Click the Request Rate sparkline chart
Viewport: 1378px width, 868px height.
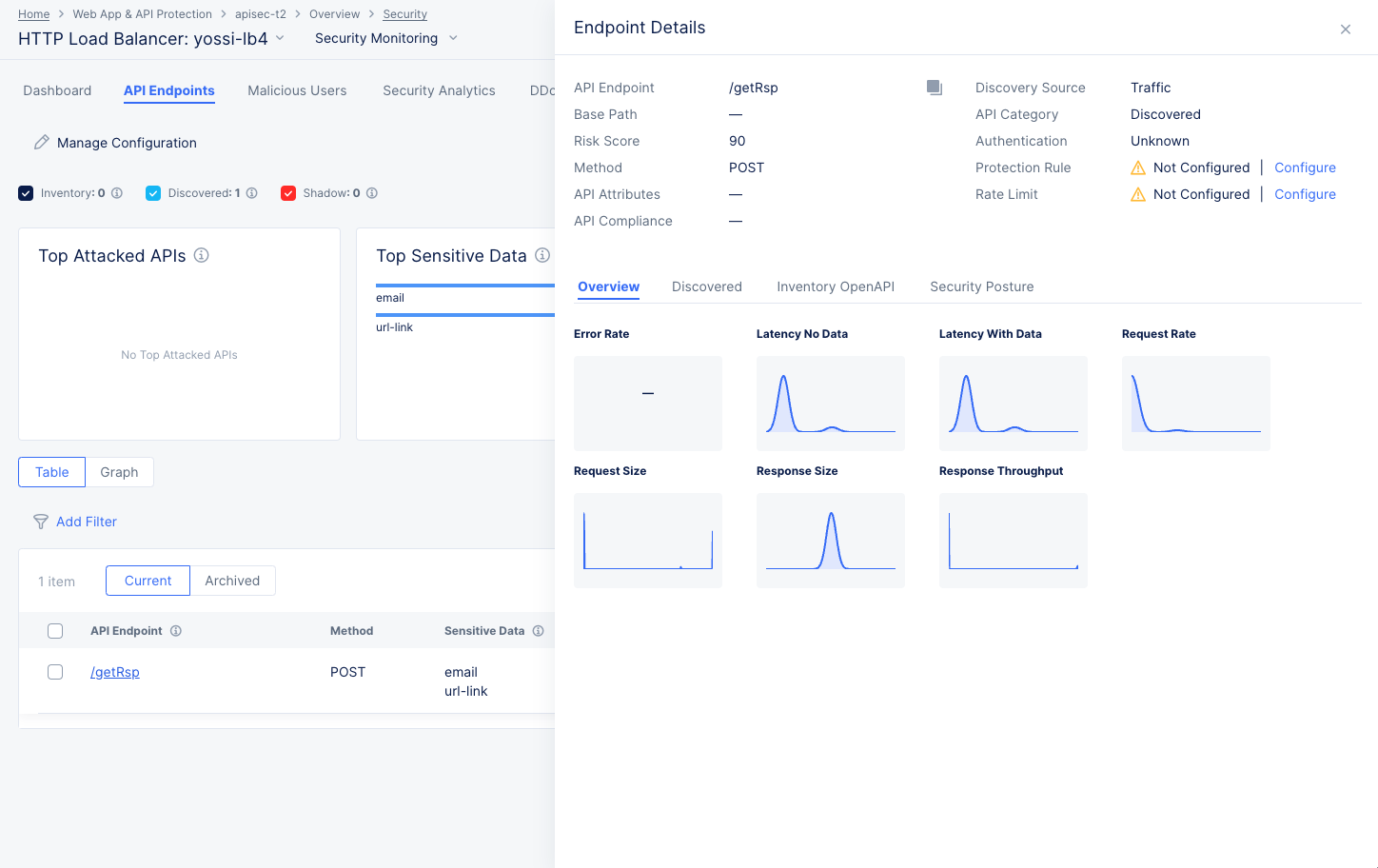(1196, 403)
